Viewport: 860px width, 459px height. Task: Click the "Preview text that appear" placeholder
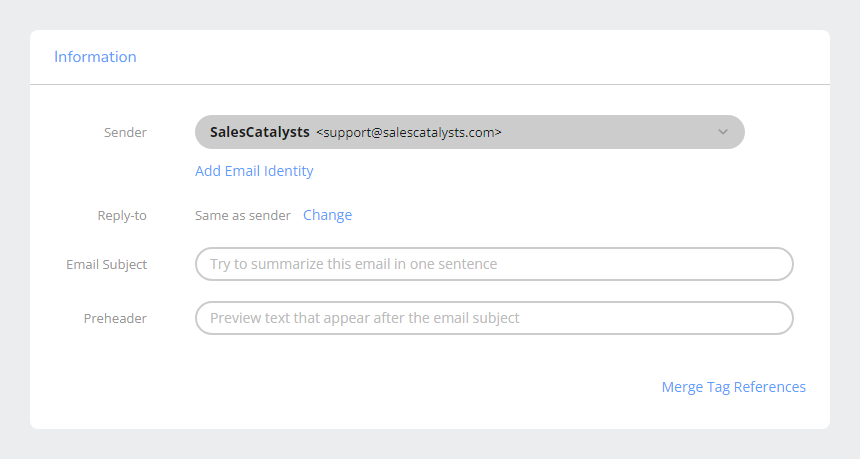364,318
